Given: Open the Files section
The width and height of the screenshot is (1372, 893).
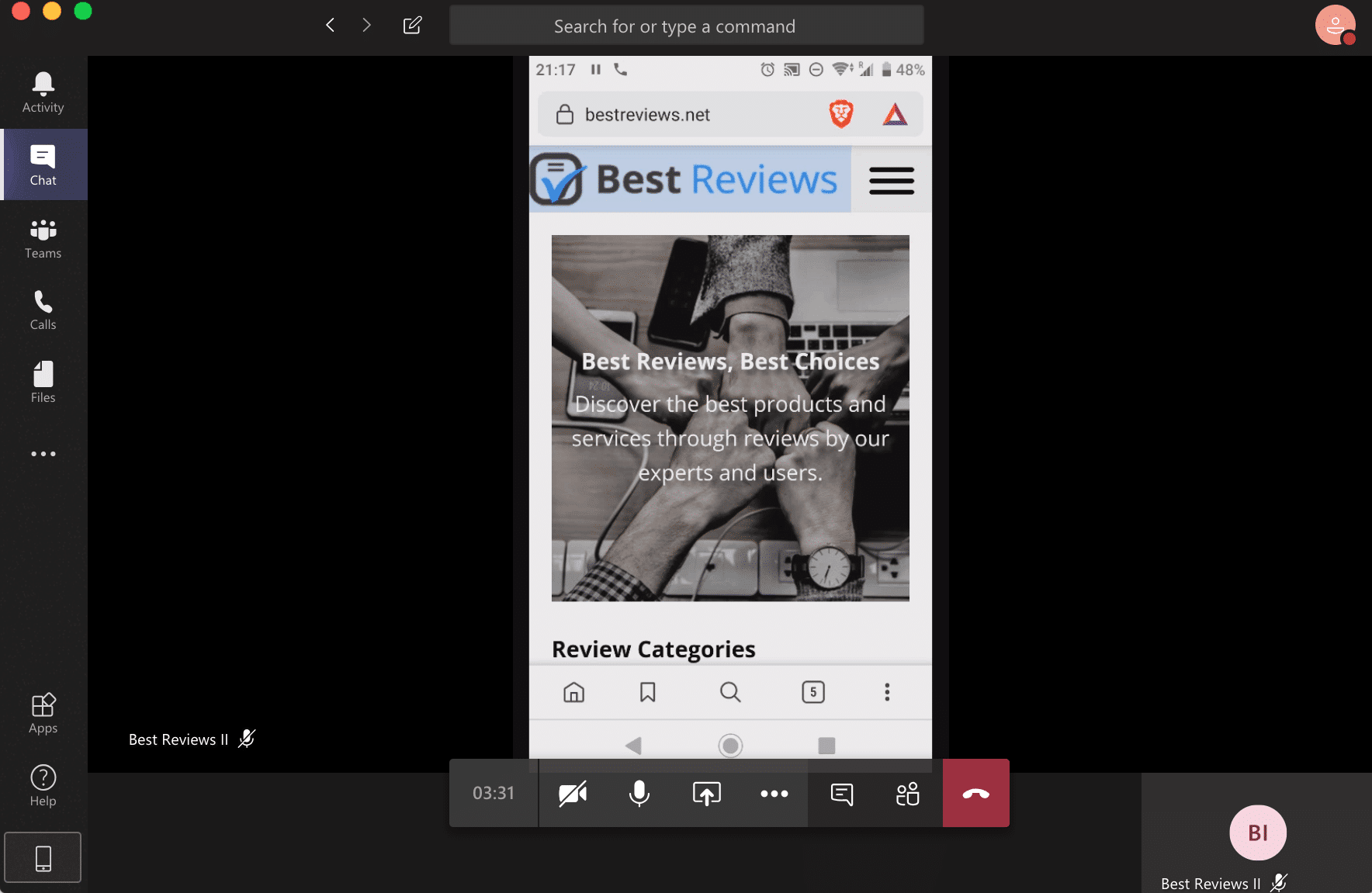Looking at the screenshot, I should pos(43,382).
